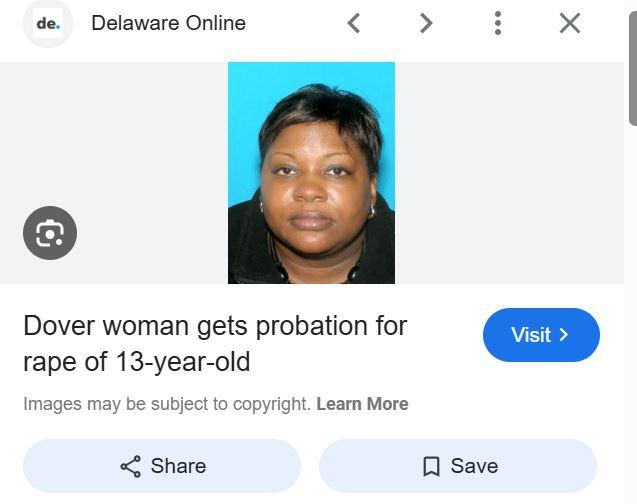This screenshot has width=637, height=504.
Task: Open the Learn More copyright link
Action: tap(362, 404)
